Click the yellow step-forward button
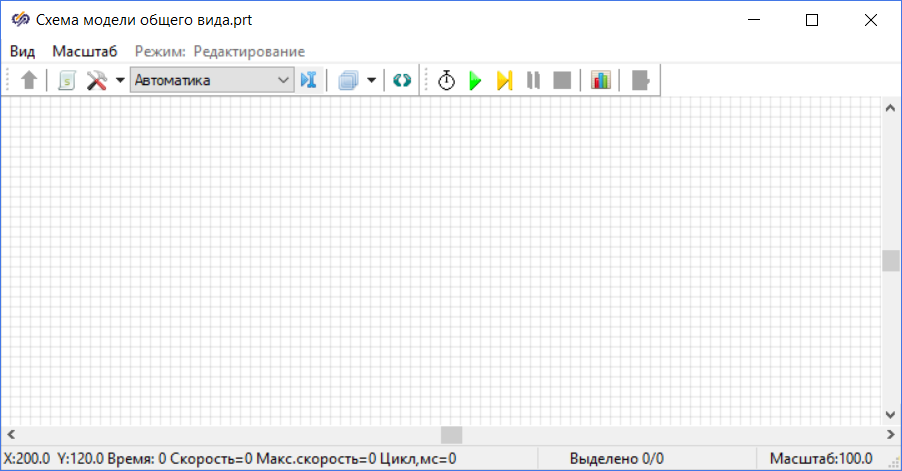 505,81
